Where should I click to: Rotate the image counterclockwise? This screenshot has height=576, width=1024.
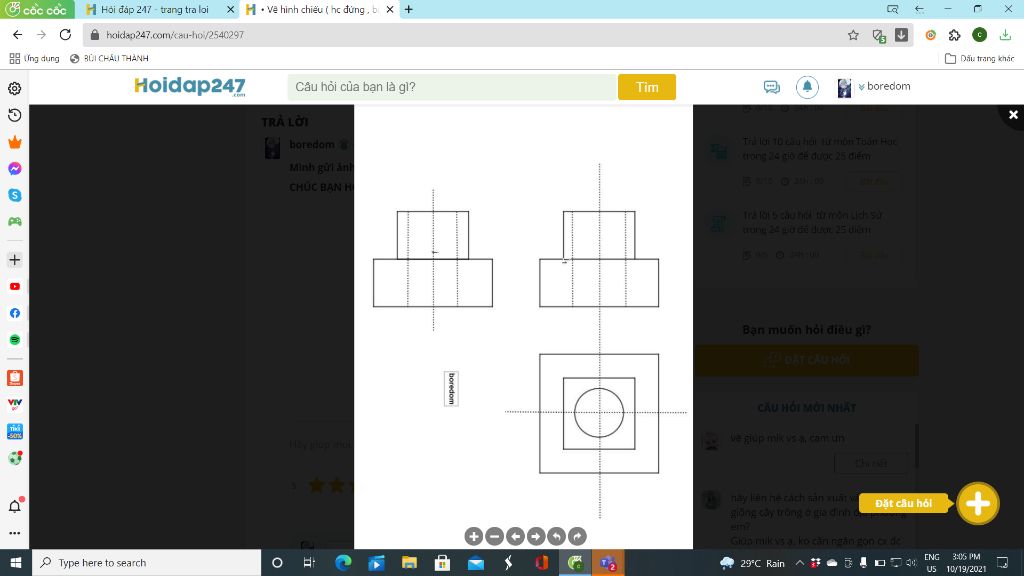pos(556,536)
